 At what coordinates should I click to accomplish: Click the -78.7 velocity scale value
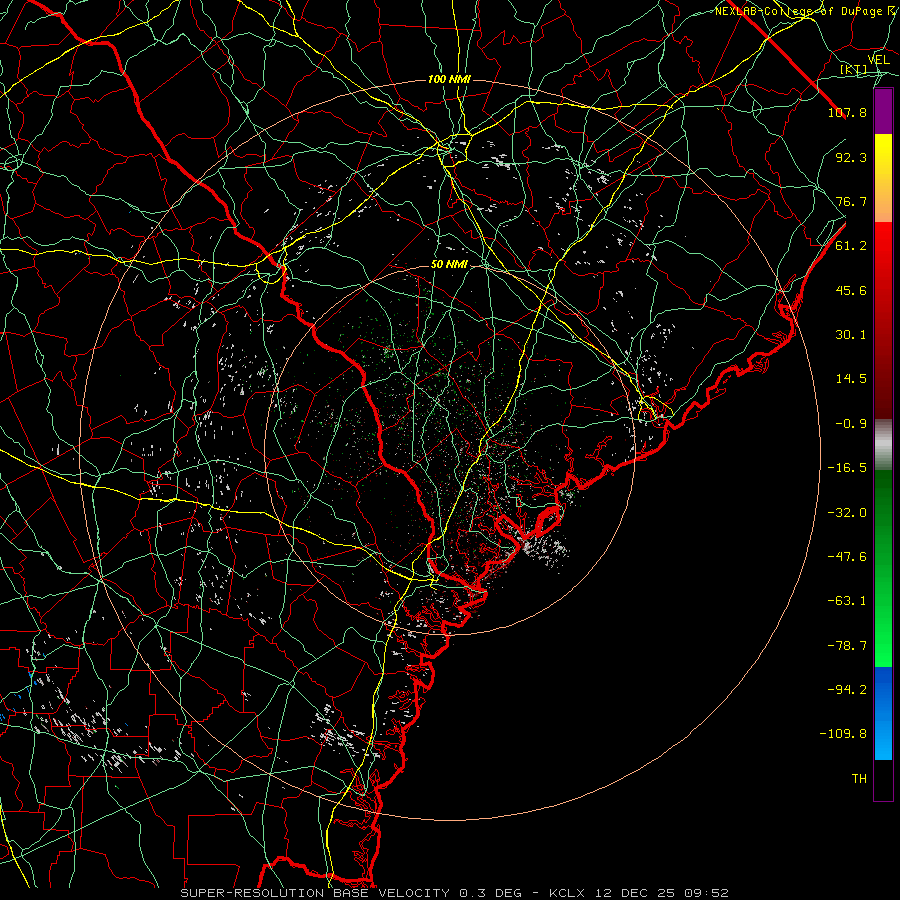[x=847, y=646]
